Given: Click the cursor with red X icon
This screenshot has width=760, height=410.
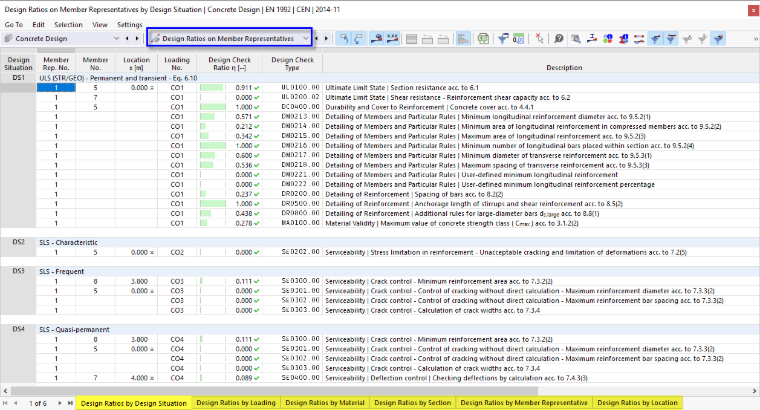Looking at the screenshot, I should coord(539,39).
